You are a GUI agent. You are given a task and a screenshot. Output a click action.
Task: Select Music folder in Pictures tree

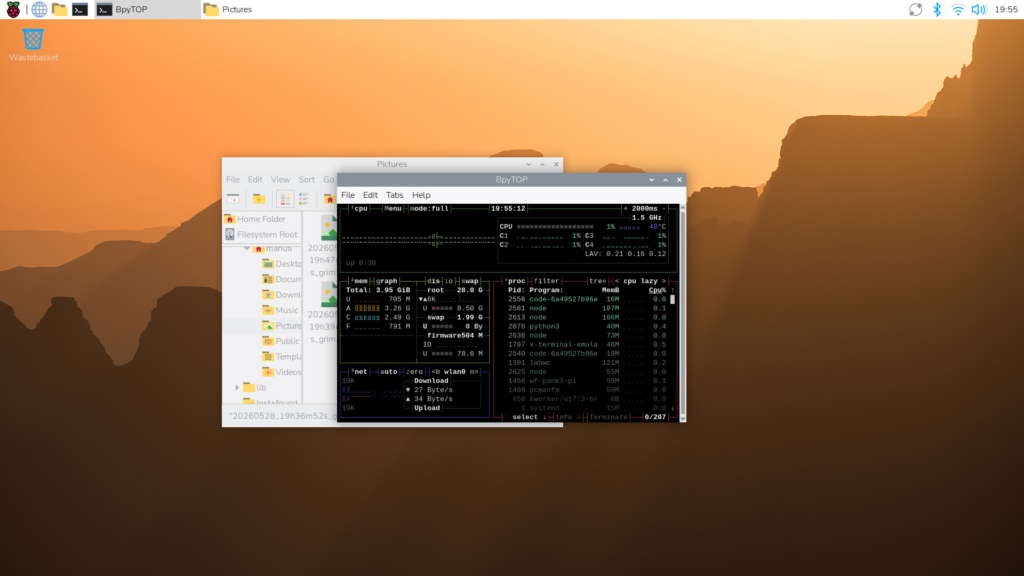[280, 310]
